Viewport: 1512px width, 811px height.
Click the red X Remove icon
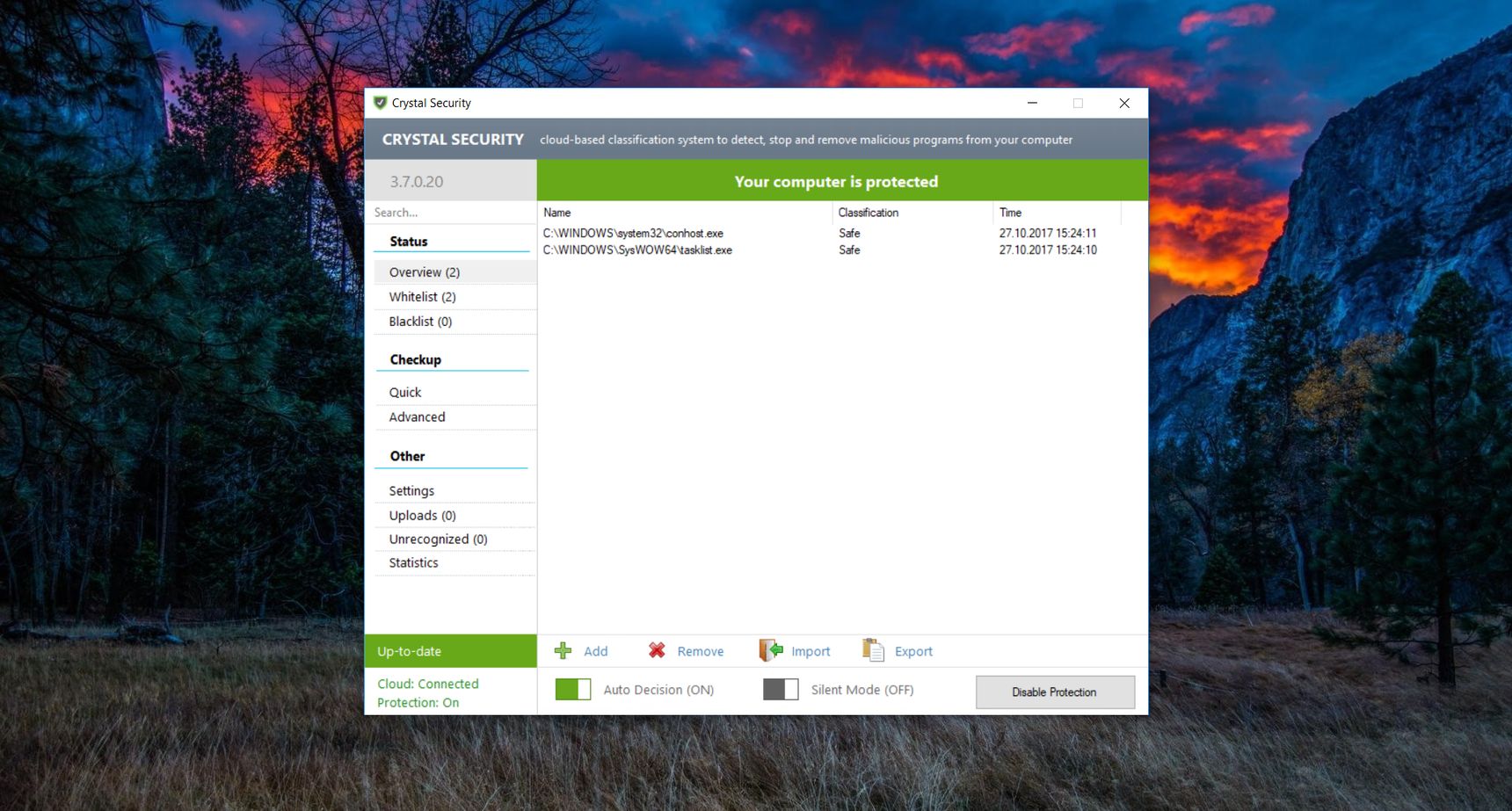(657, 650)
